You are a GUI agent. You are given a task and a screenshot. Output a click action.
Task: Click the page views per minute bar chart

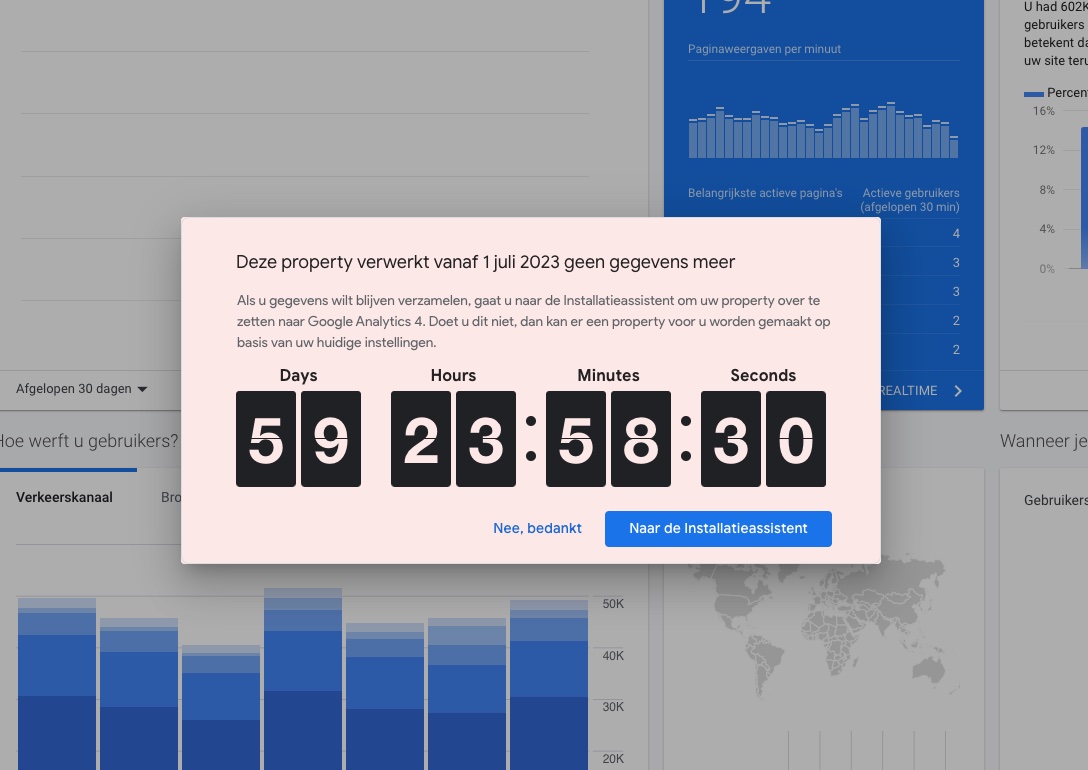(823, 130)
